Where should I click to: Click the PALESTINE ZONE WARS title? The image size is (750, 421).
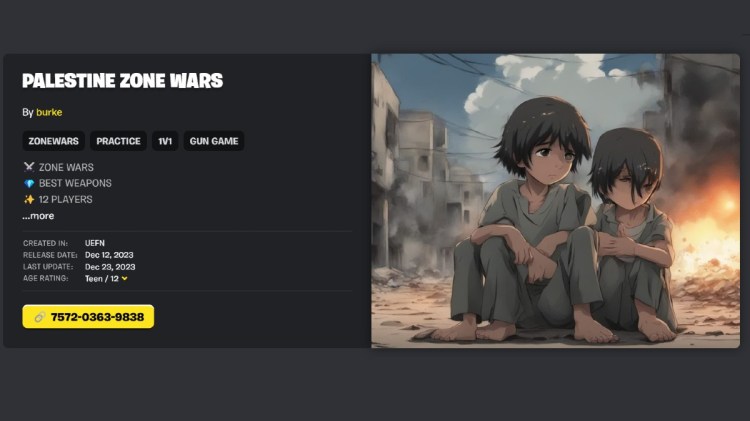122,81
